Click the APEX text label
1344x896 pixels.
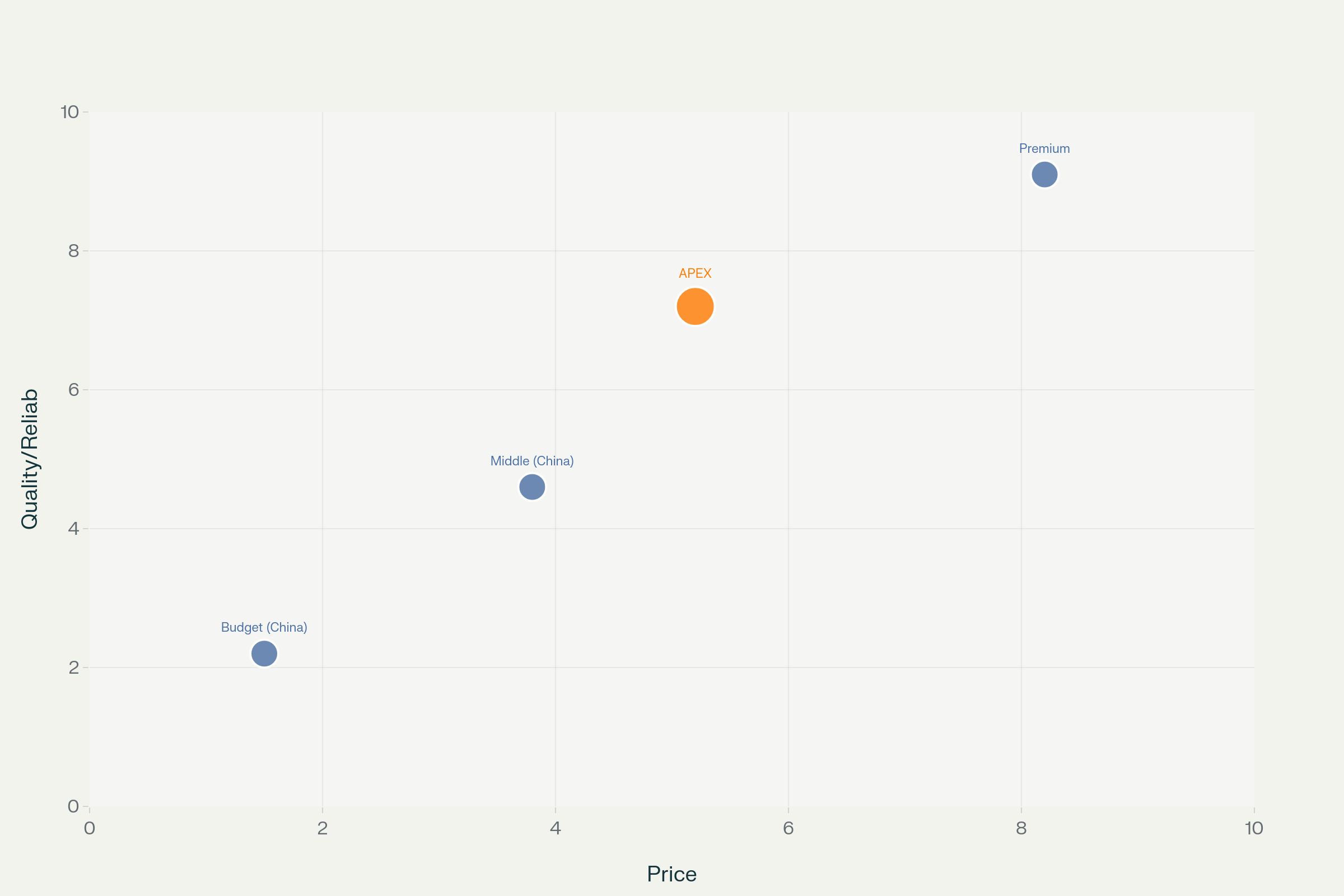[695, 273]
